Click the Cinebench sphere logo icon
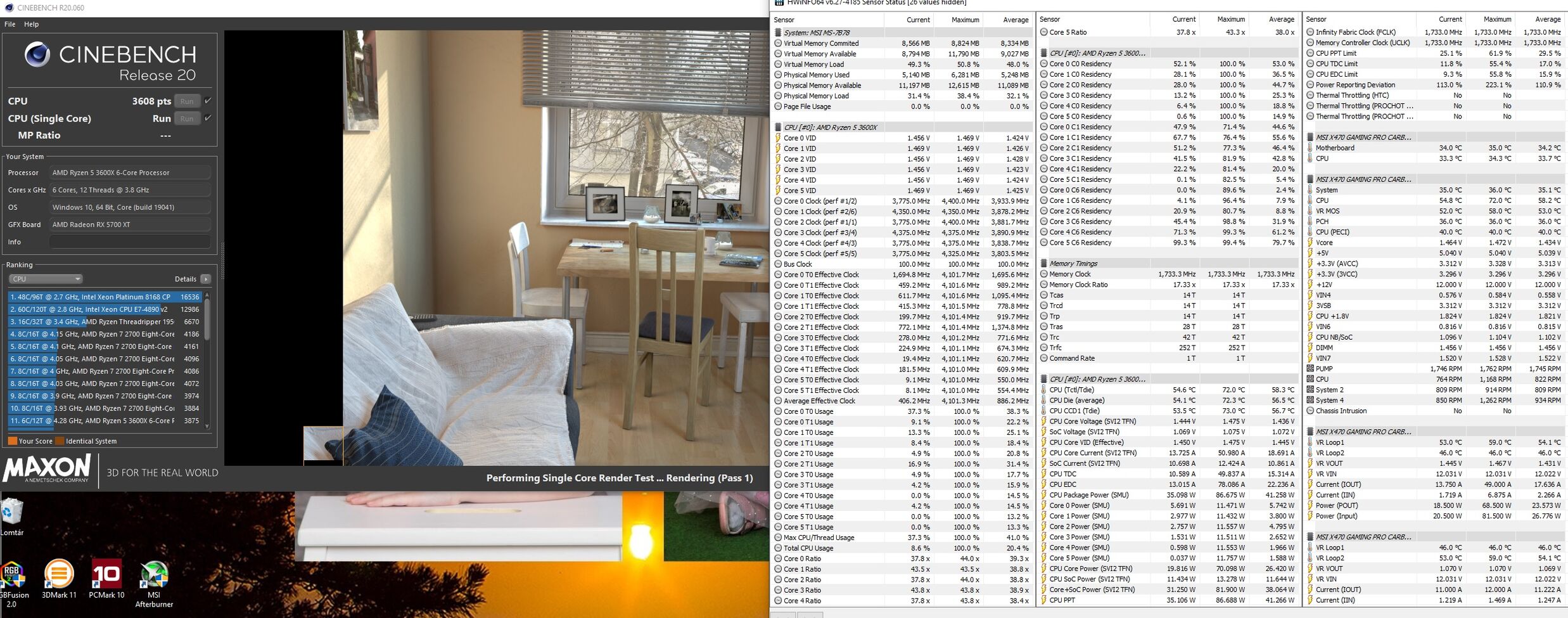 37,55
